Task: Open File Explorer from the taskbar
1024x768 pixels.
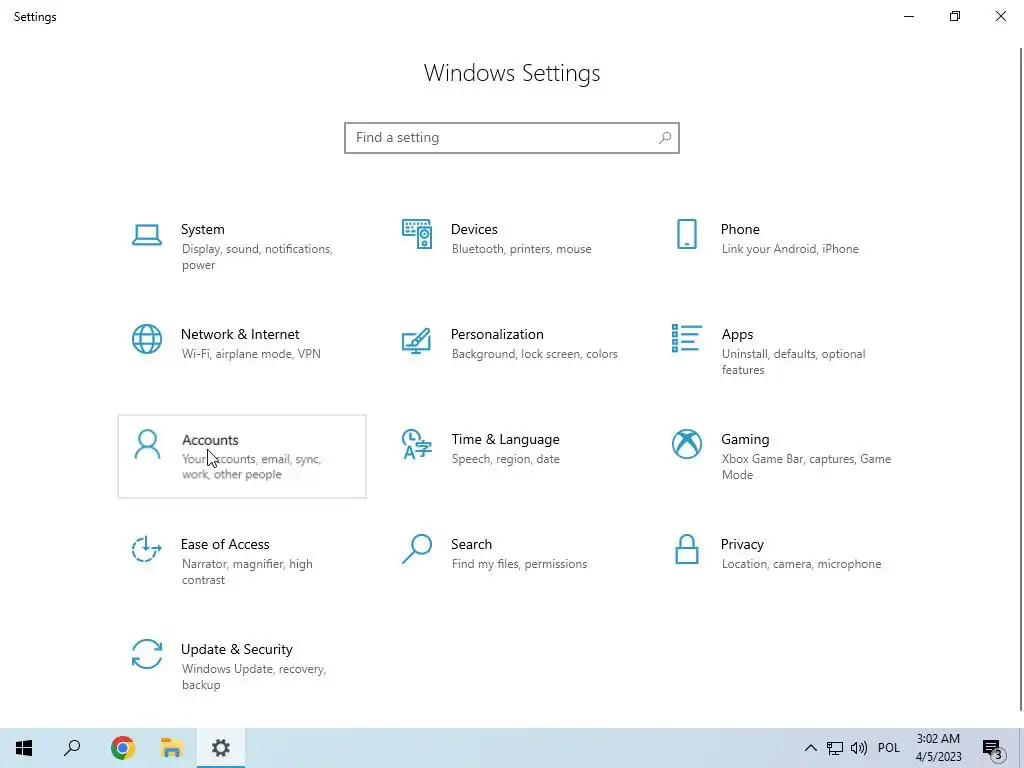Action: (171, 748)
